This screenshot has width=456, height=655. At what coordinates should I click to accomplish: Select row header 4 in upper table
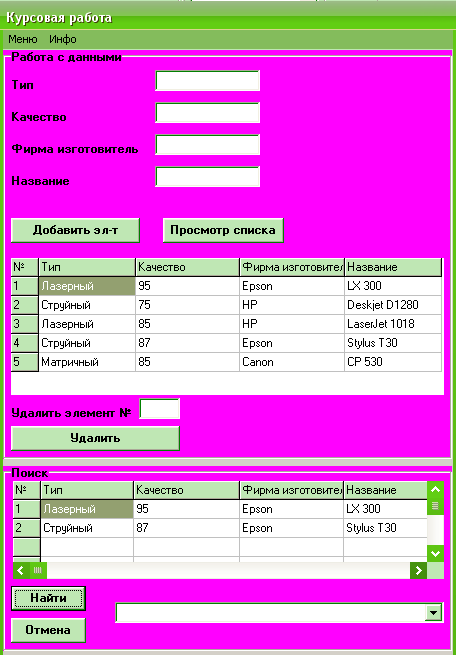coord(25,343)
